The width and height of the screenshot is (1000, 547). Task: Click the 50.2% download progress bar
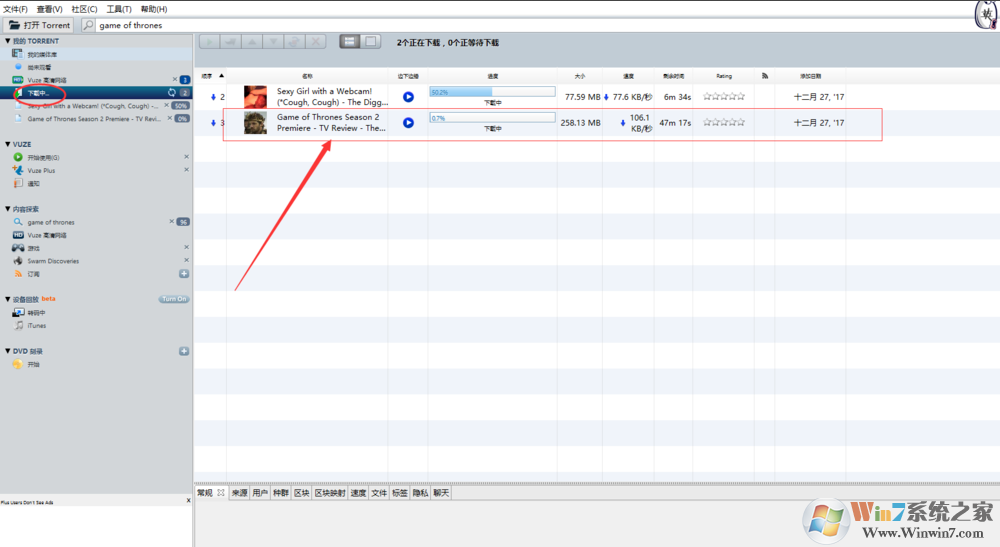click(492, 92)
